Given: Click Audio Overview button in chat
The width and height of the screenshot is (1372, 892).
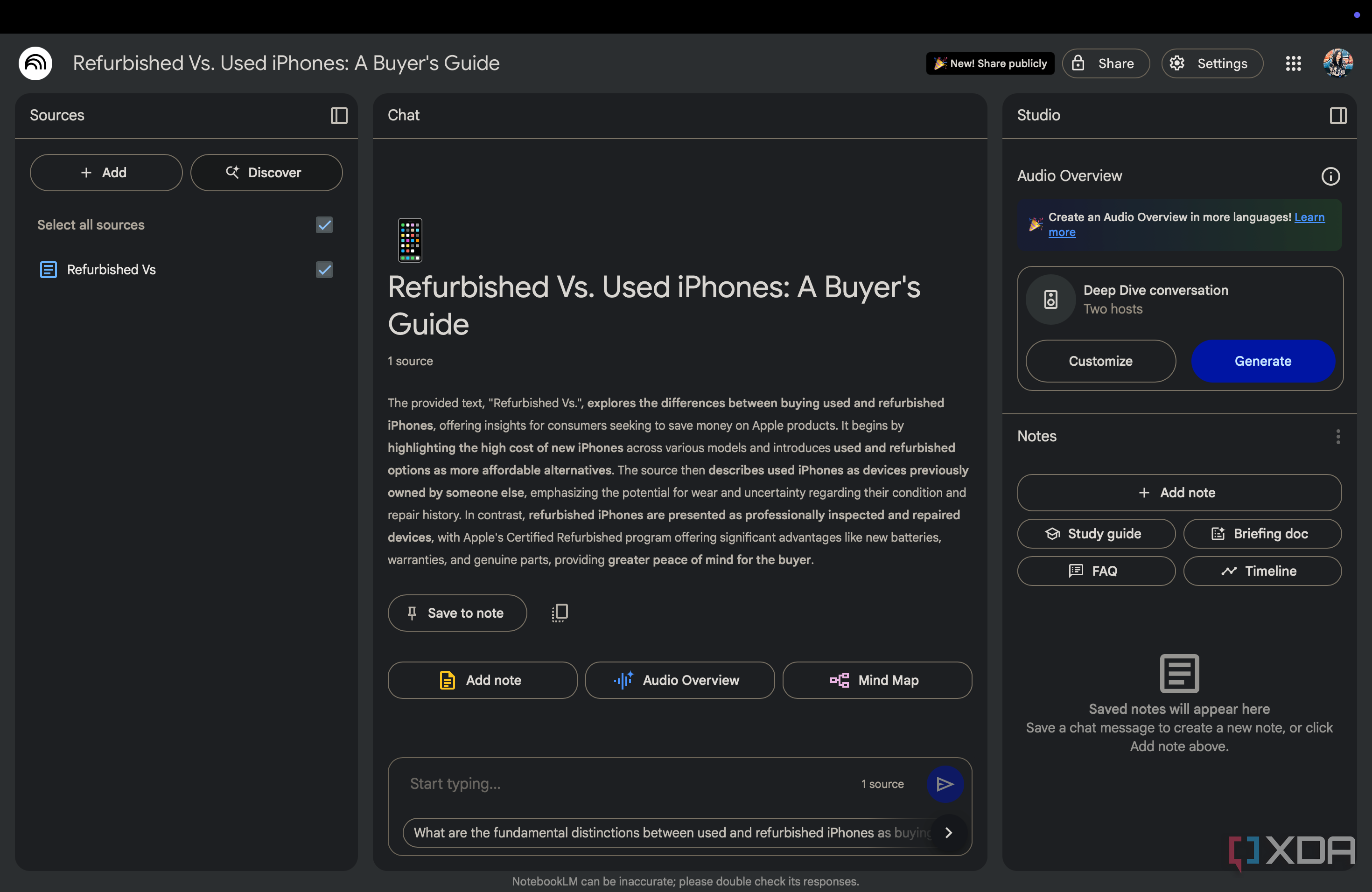Looking at the screenshot, I should click(x=679, y=680).
